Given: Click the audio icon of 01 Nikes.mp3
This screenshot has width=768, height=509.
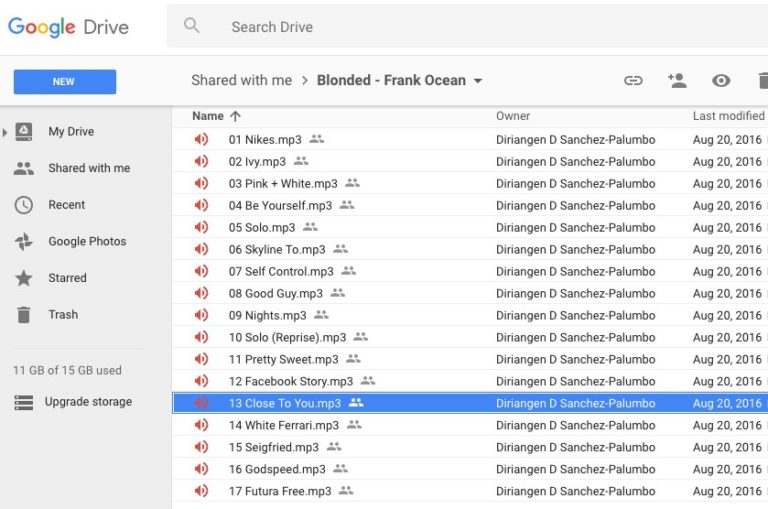Looking at the screenshot, I should 201,139.
